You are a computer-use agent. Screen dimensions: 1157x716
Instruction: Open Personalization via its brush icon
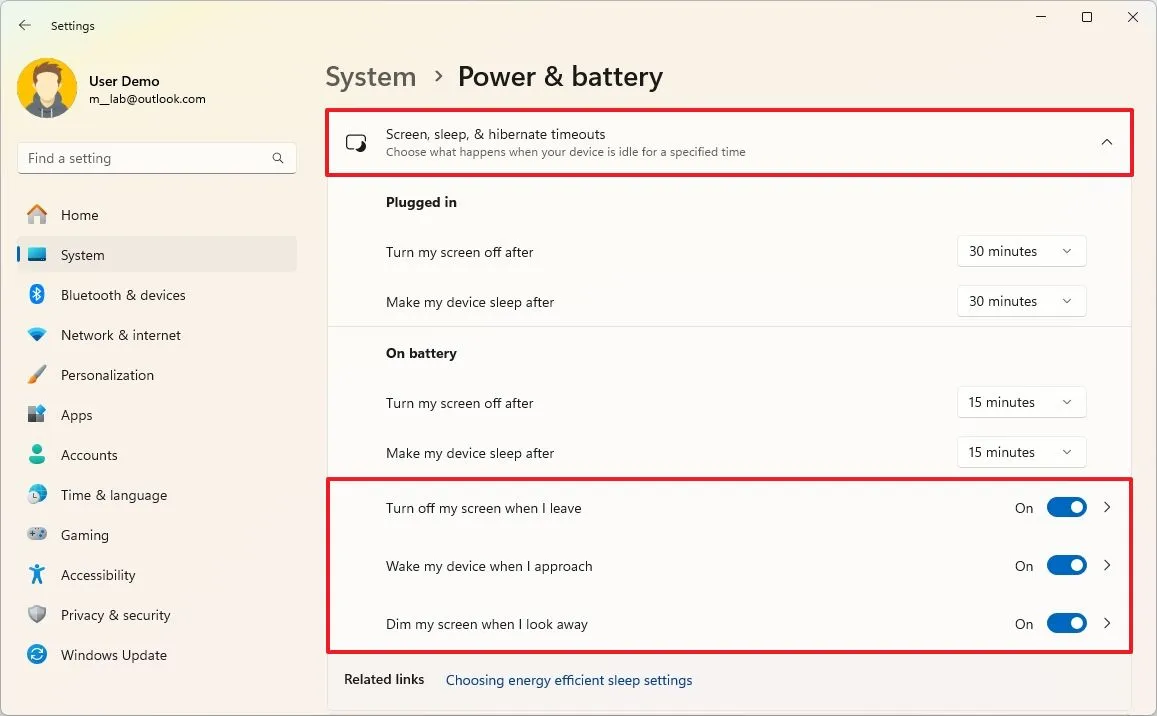pos(37,375)
